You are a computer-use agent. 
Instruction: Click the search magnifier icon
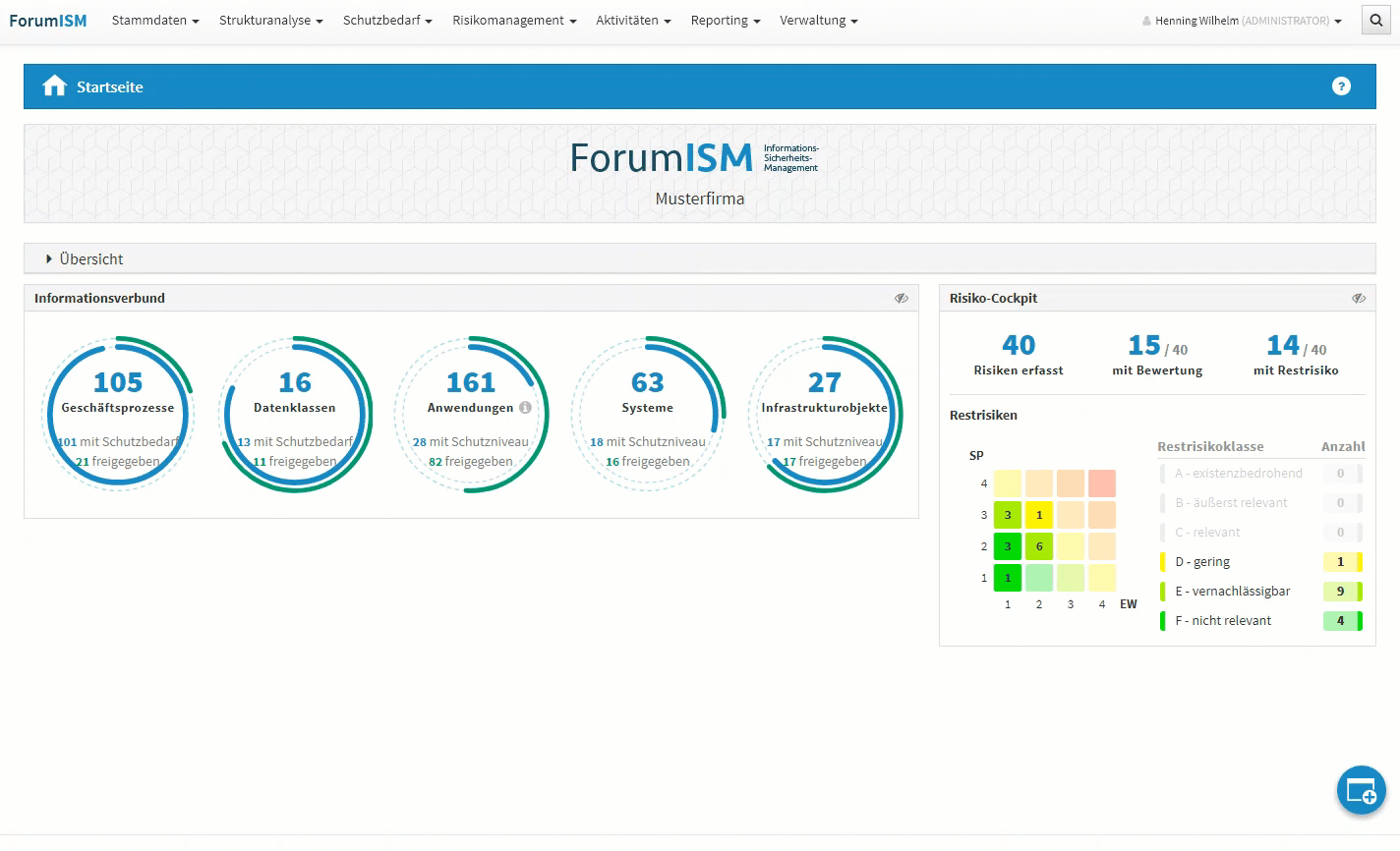1375,21
